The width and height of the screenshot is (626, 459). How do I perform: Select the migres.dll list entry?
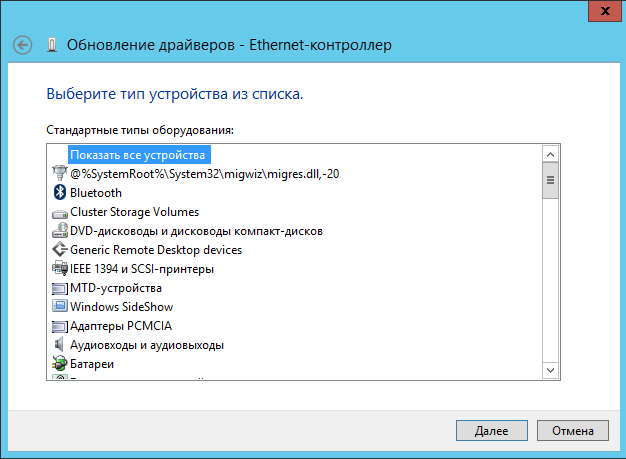pyautogui.click(x=204, y=174)
